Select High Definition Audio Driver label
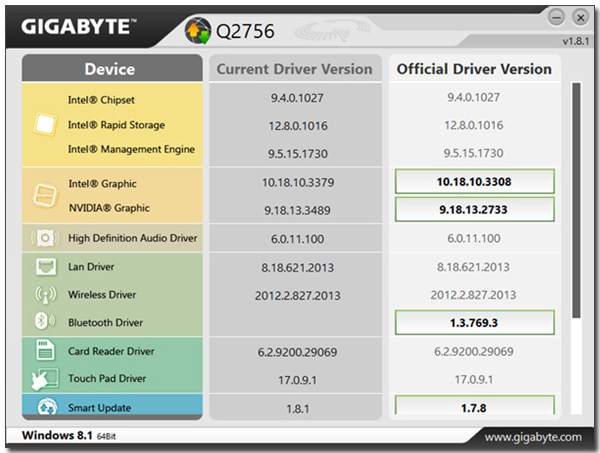 (x=133, y=238)
